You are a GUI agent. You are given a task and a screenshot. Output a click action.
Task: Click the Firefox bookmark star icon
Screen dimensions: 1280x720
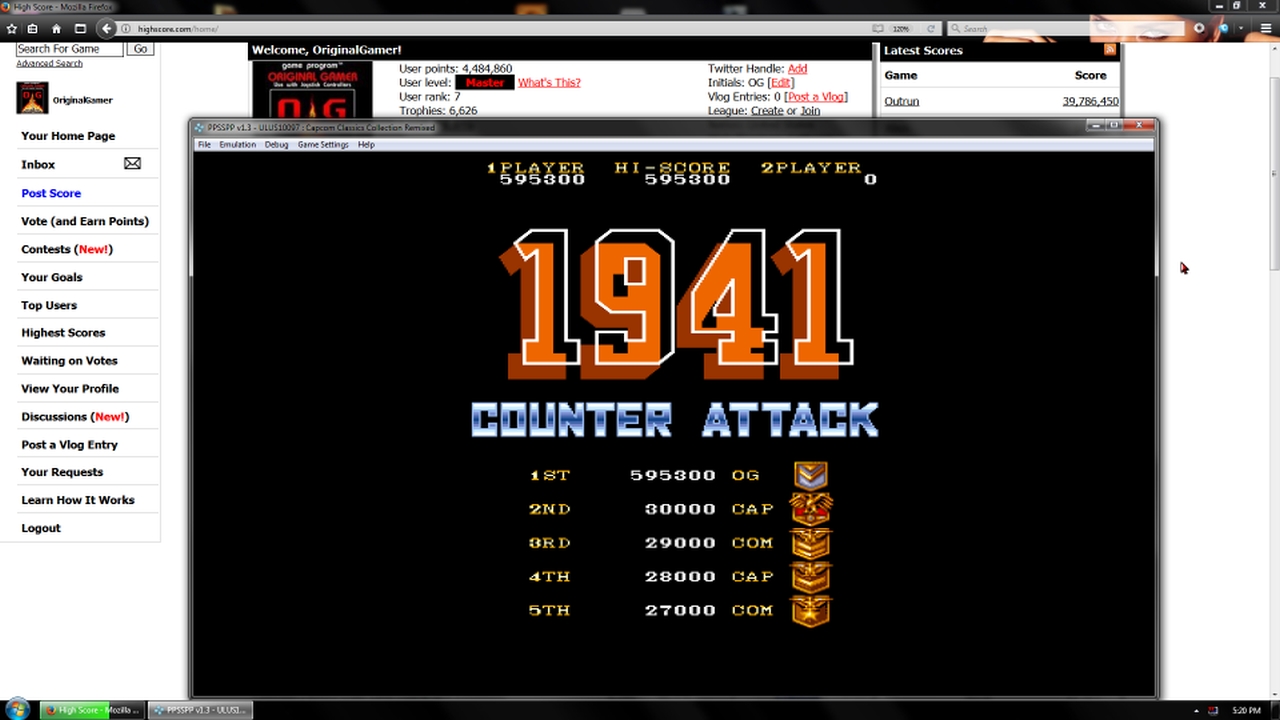point(11,29)
